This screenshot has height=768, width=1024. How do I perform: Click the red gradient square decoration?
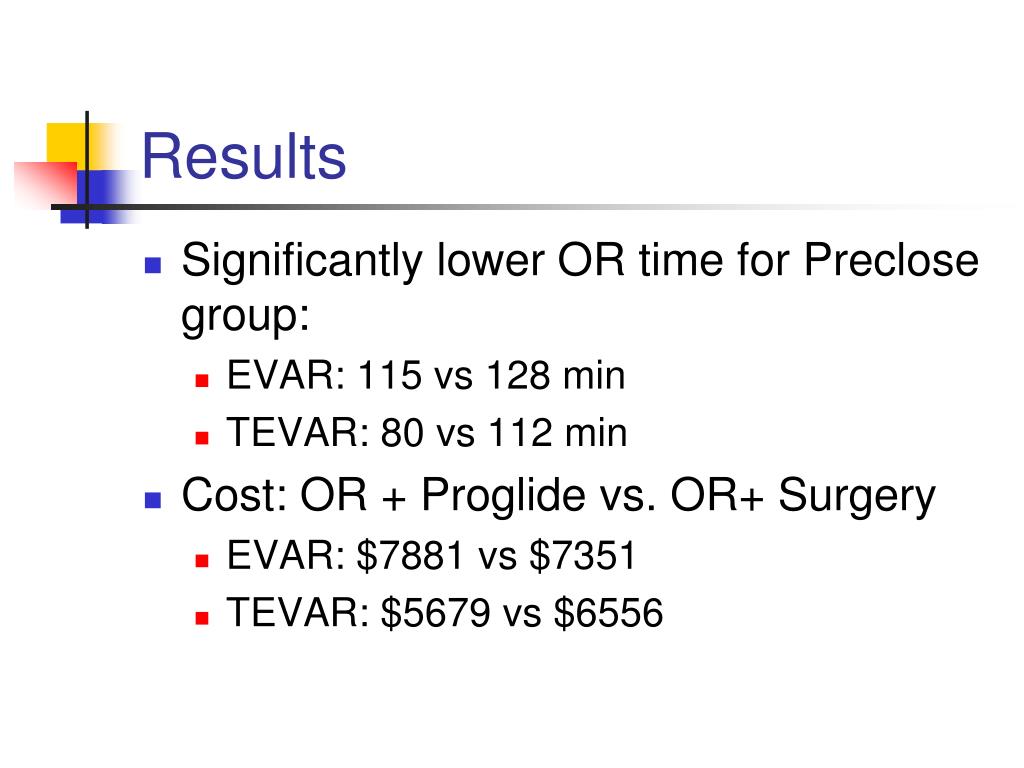(x=44, y=183)
